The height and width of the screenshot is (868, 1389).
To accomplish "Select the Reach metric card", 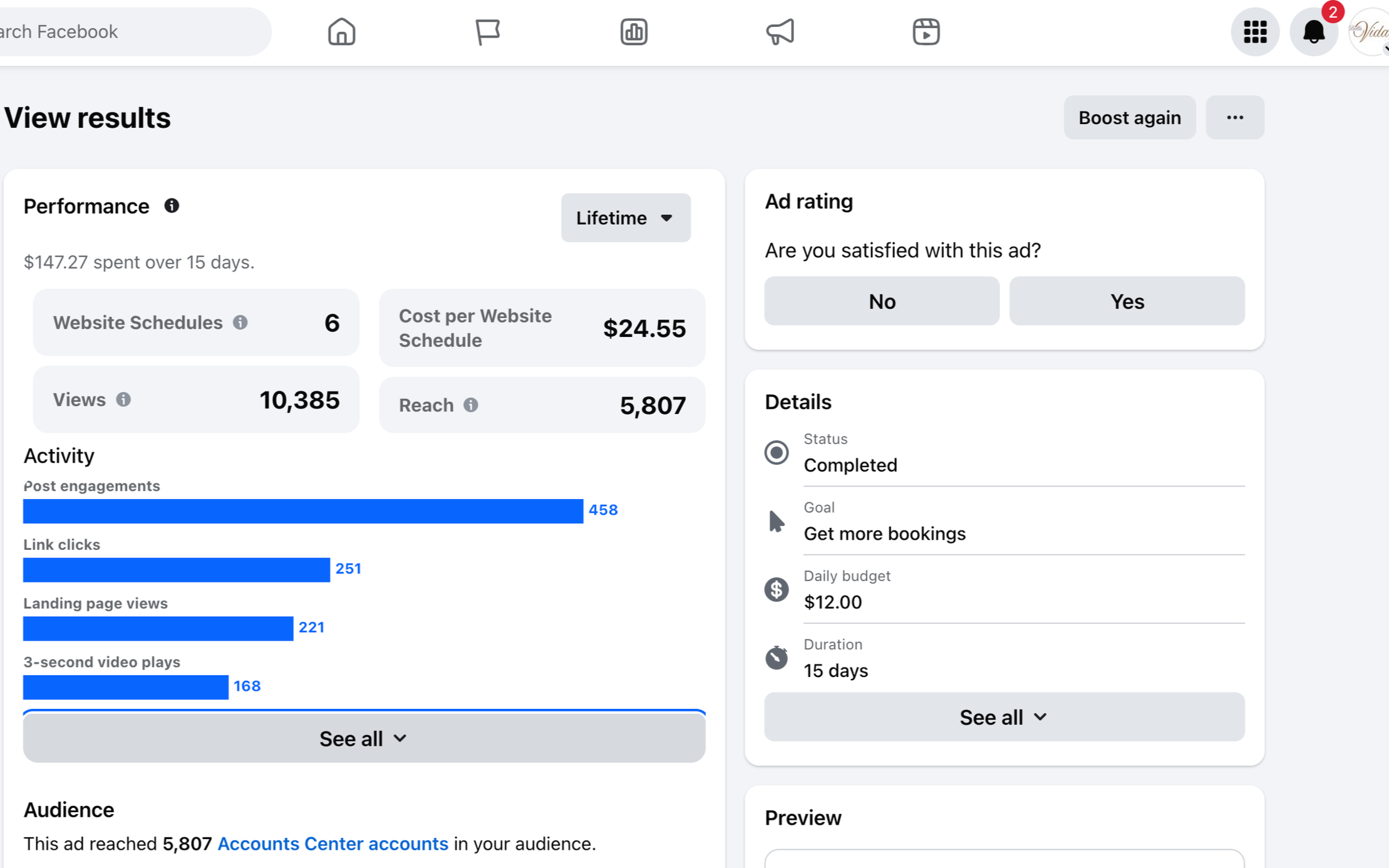I will (542, 405).
